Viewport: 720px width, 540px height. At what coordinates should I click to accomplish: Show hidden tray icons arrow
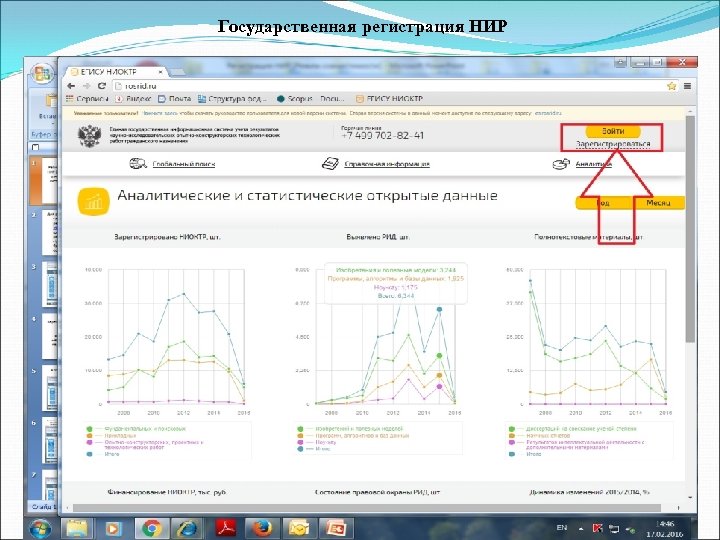[581, 529]
